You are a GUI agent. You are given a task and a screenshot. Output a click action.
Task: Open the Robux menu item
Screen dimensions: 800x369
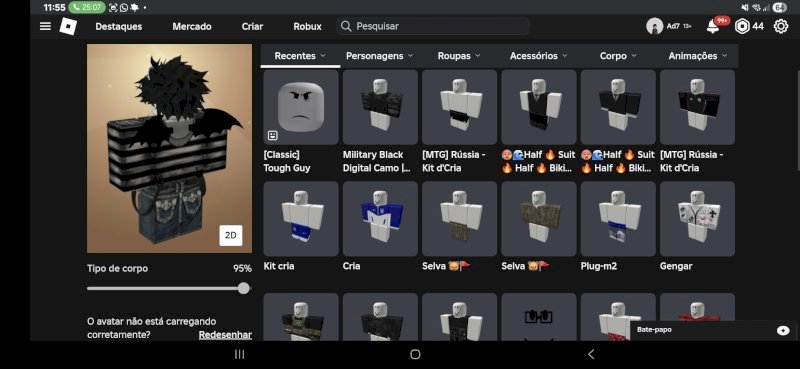(x=308, y=27)
